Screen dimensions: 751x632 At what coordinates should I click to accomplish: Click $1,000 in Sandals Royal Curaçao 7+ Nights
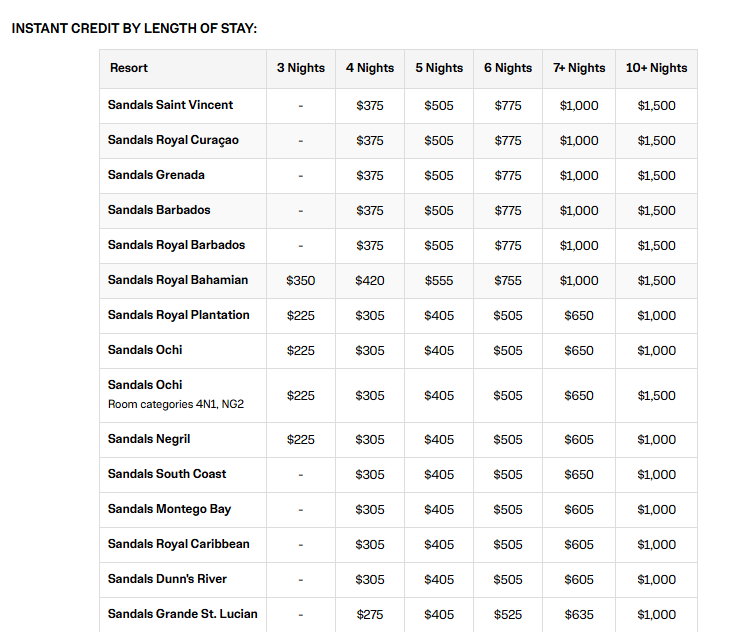point(579,141)
